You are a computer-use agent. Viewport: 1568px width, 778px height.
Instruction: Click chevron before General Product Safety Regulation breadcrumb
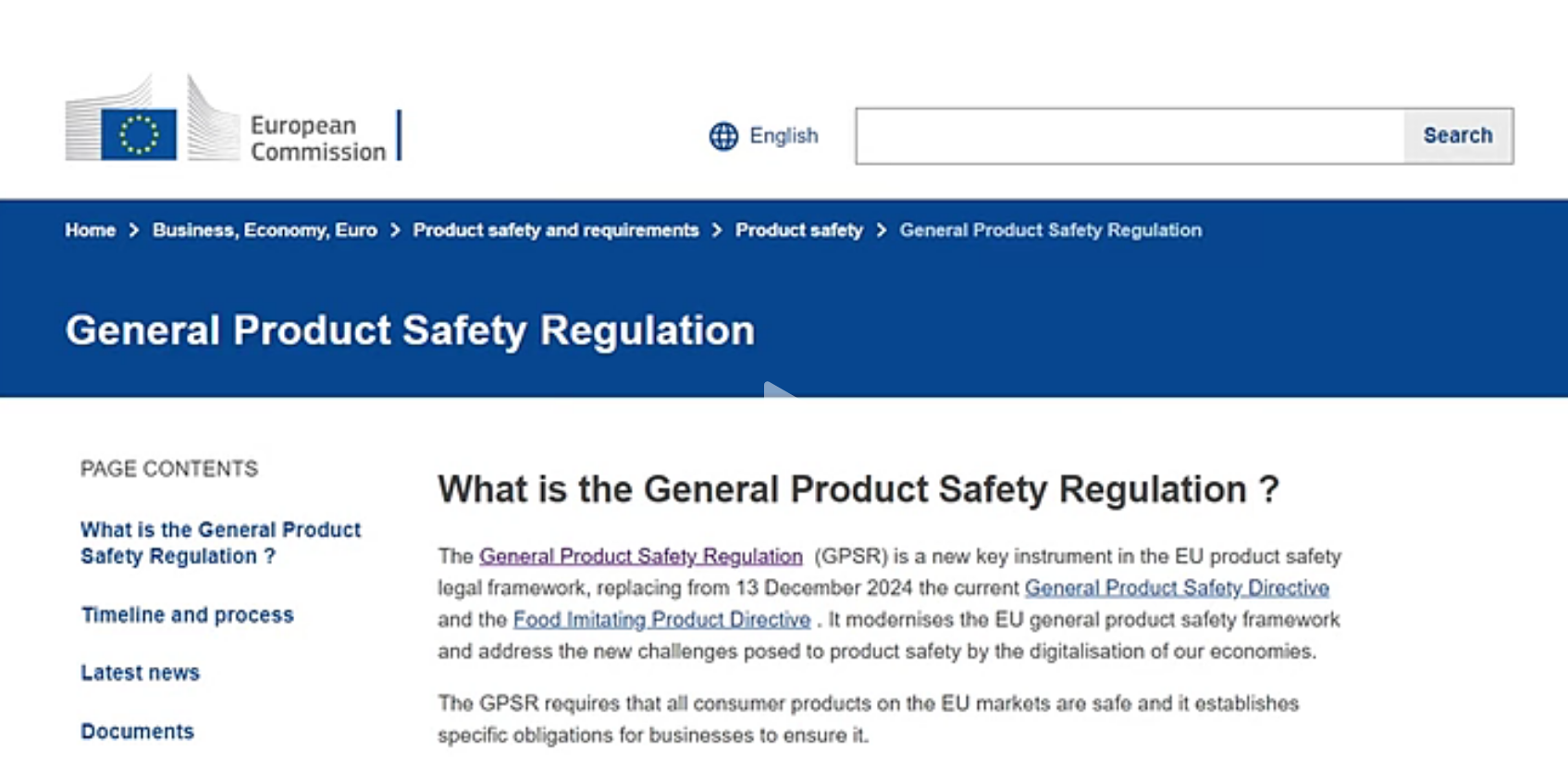point(882,230)
